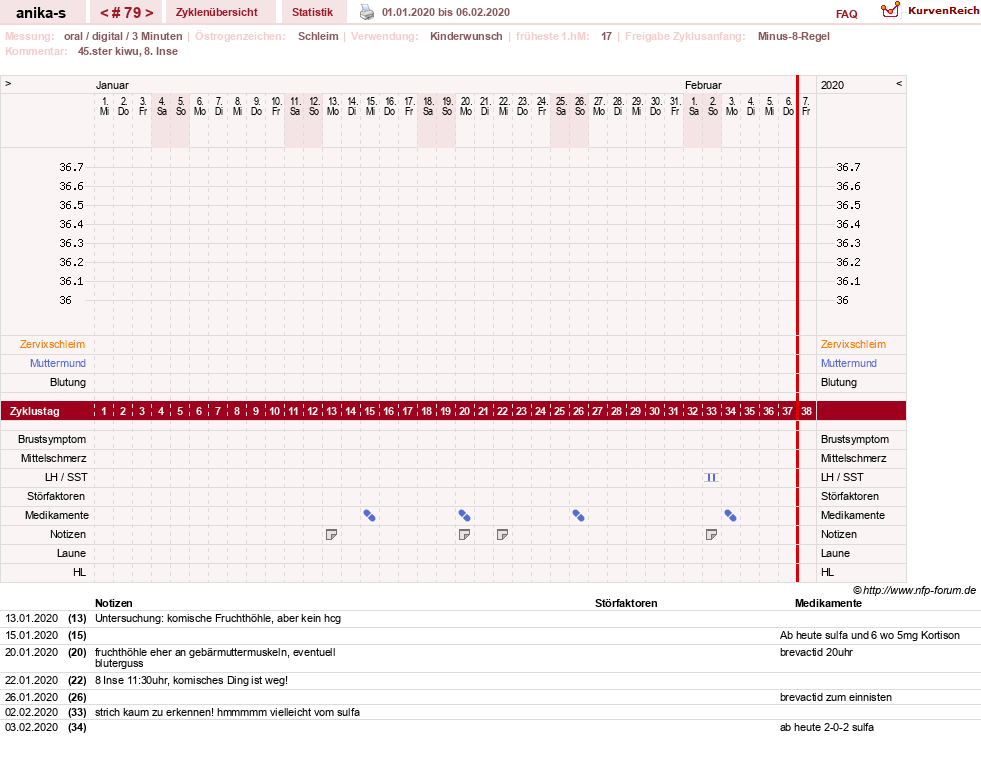Click the left Laune row label

click(71, 553)
